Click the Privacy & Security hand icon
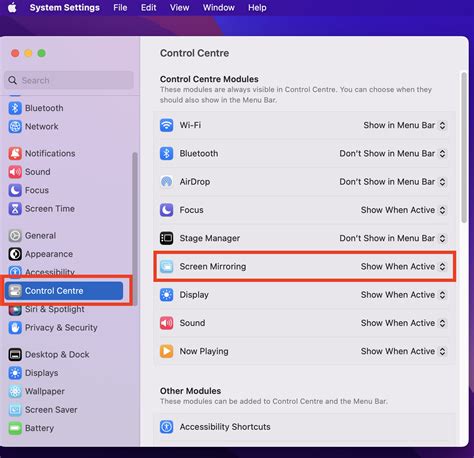The image size is (474, 458). point(15,328)
